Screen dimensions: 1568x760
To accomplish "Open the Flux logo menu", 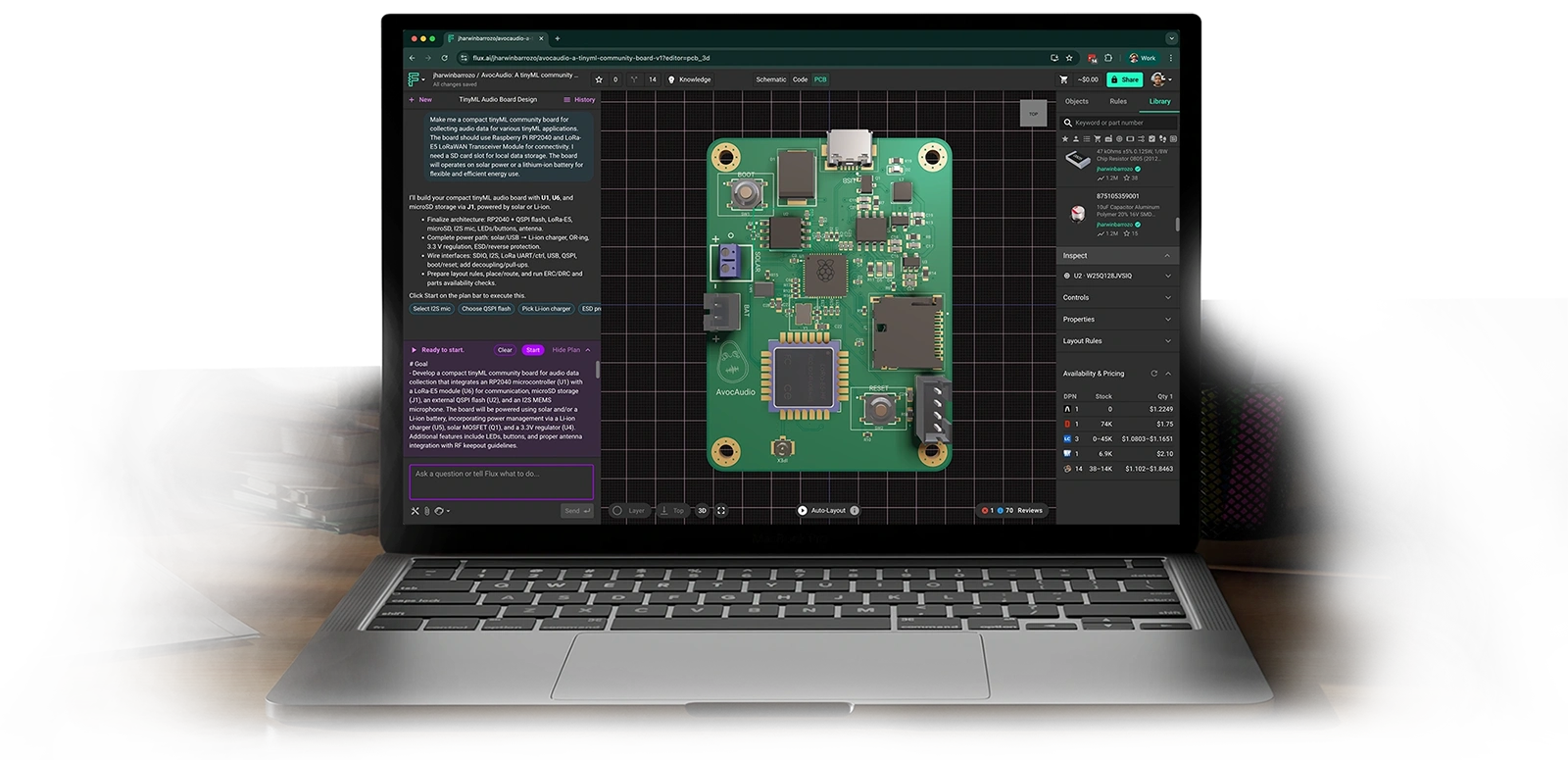I will click(x=415, y=79).
